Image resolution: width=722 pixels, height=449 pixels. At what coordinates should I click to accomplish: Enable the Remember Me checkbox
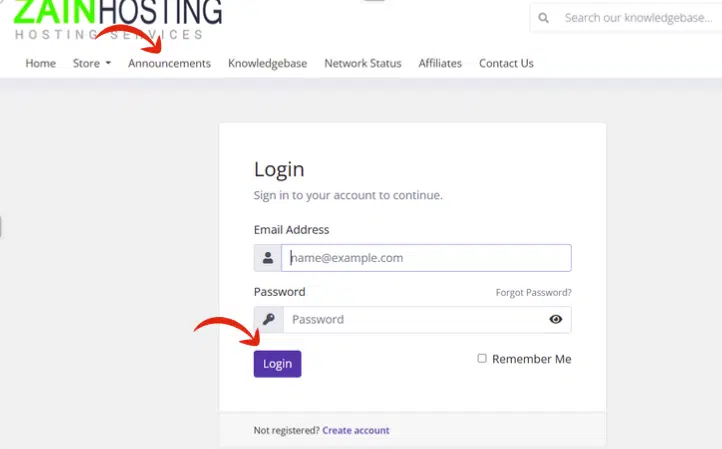tap(482, 358)
